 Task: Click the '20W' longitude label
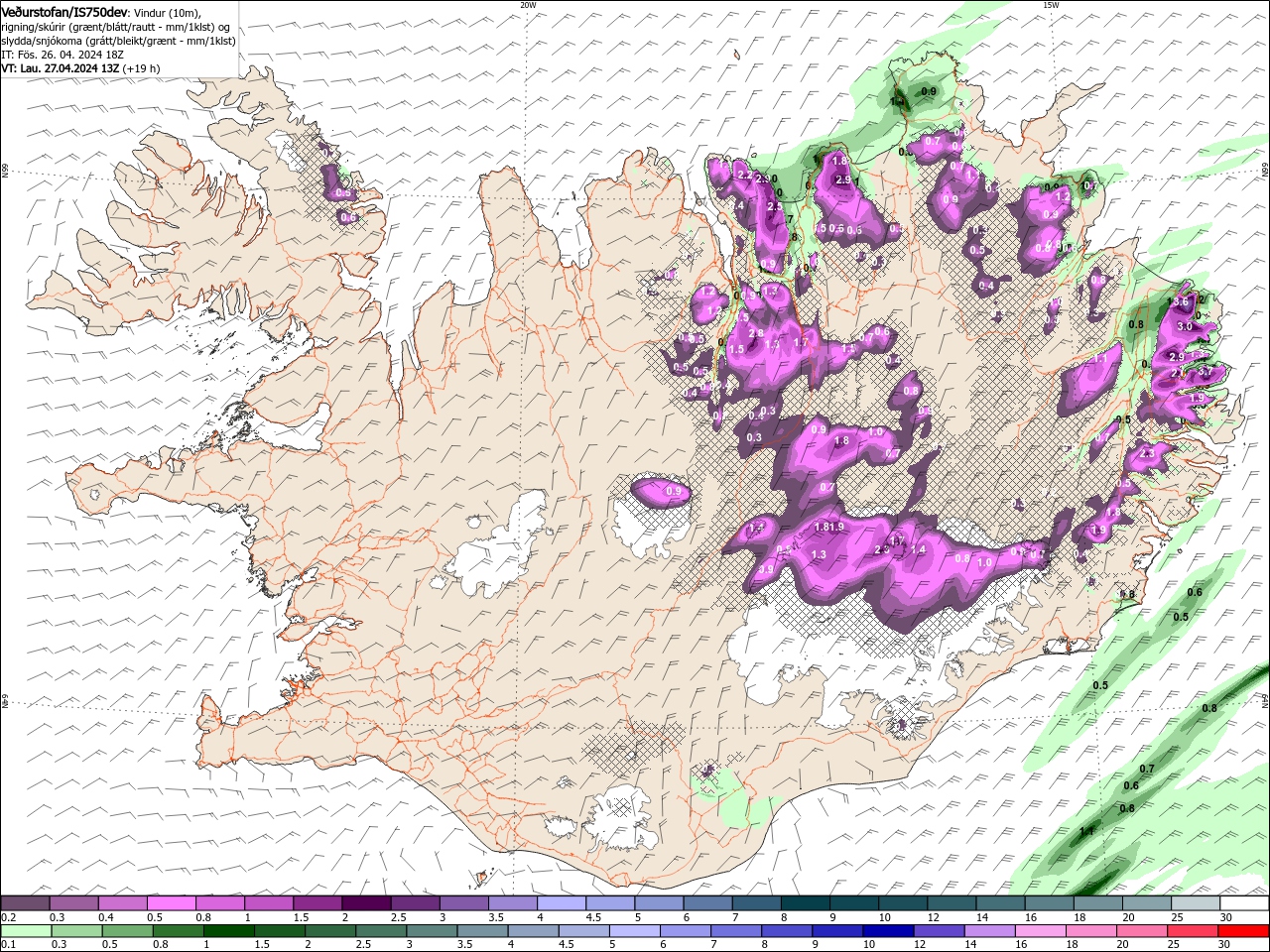pos(528,5)
